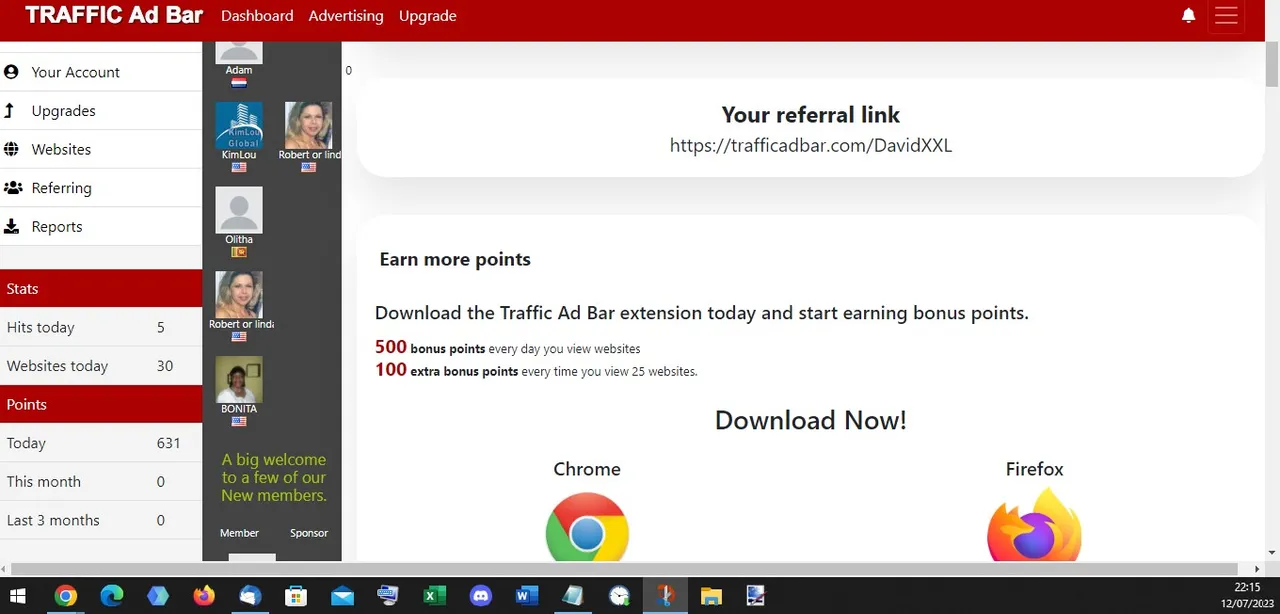Click the Chrome label text
This screenshot has width=1280, height=614.
point(587,469)
